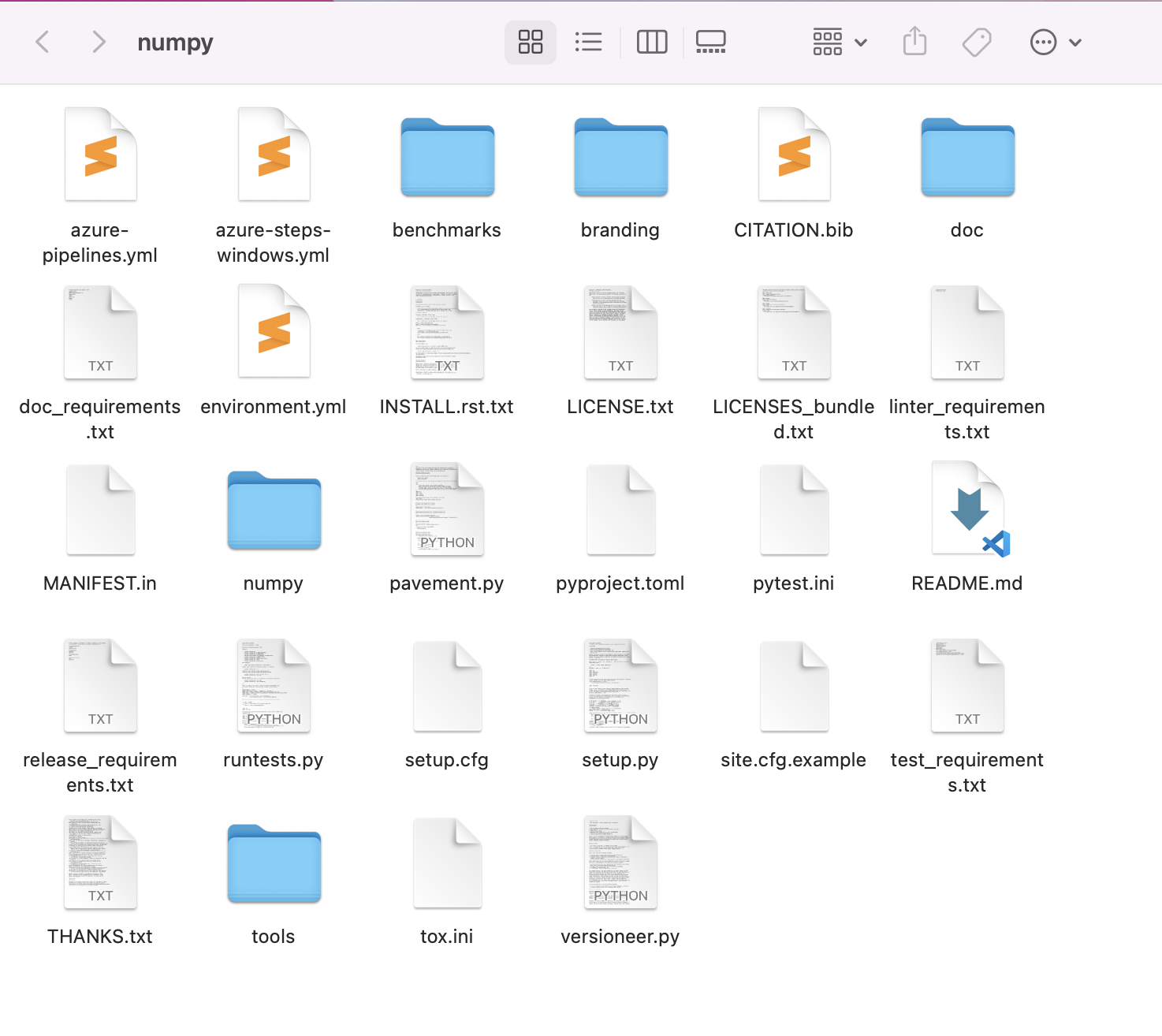This screenshot has height=1036, width=1162.
Task: Switch to icon view
Action: click(x=531, y=42)
